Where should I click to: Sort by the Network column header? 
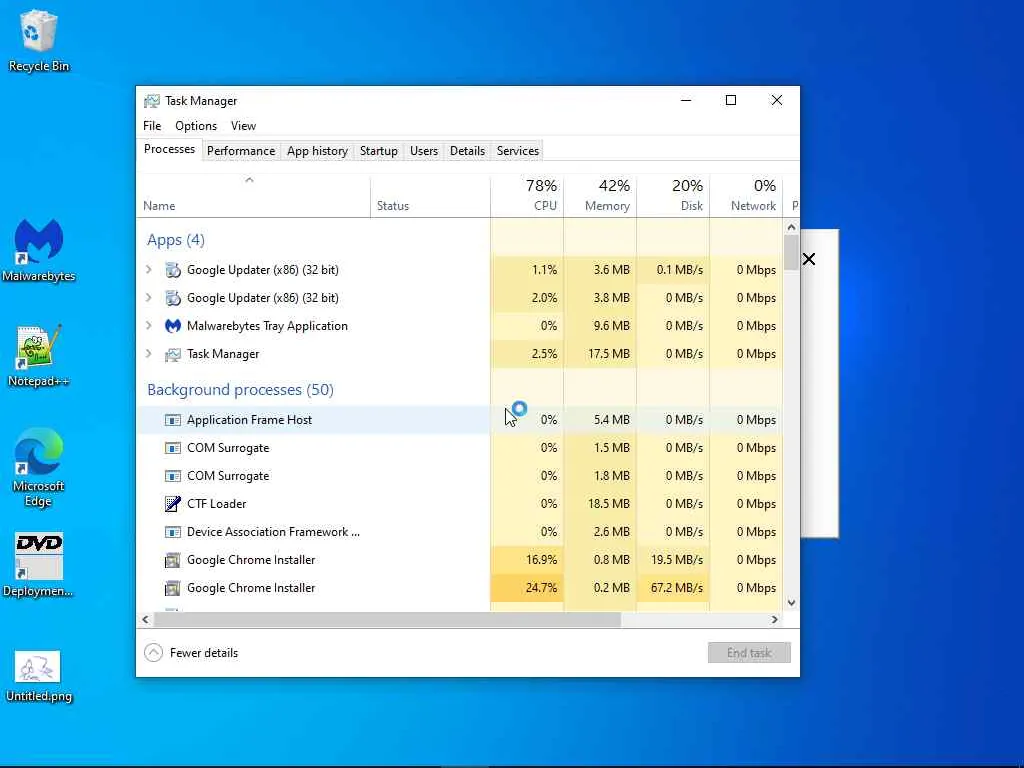pyautogui.click(x=746, y=195)
